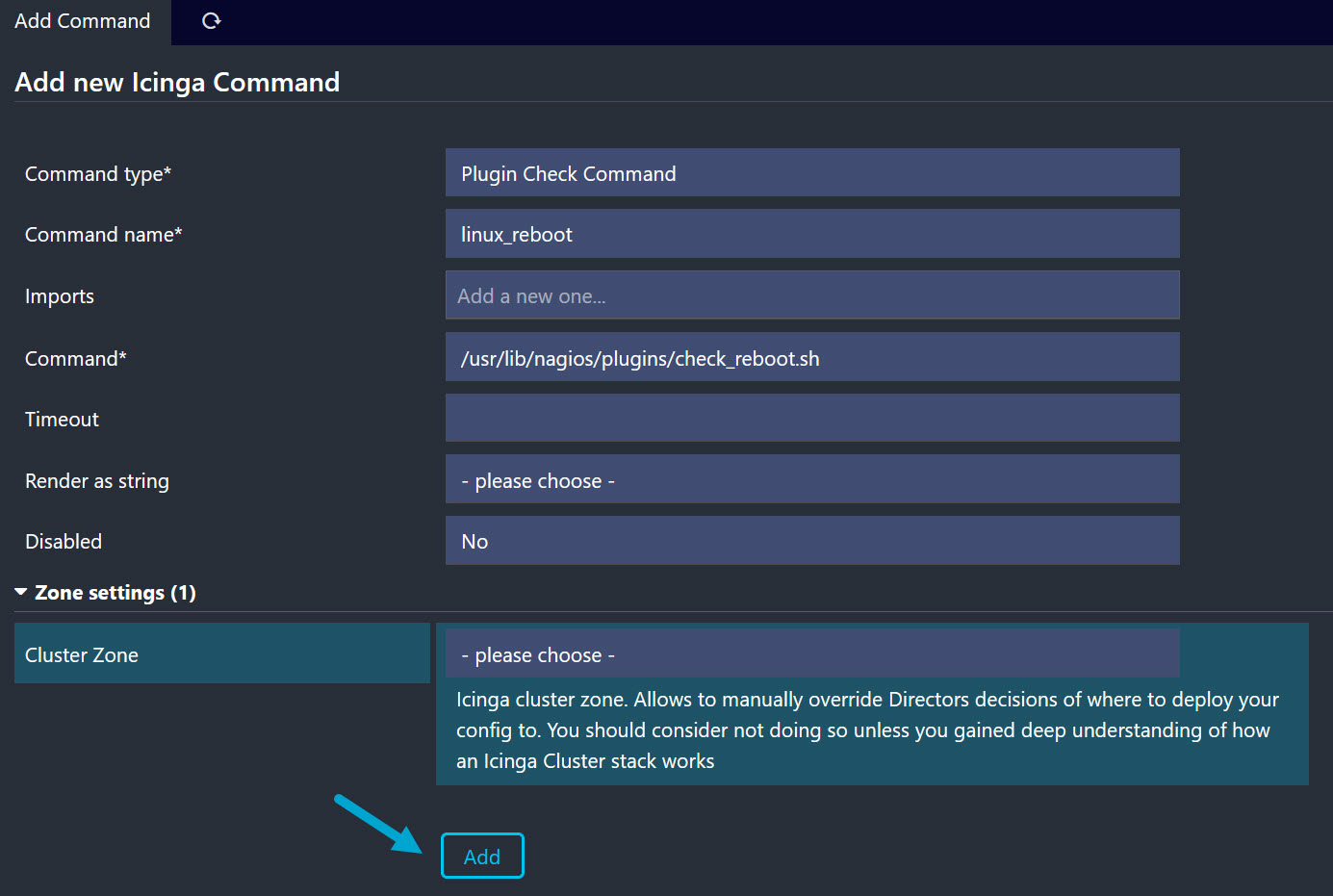The height and width of the screenshot is (896, 1333).
Task: Focus the Imports 'Add a new one...' field
Action: [811, 295]
